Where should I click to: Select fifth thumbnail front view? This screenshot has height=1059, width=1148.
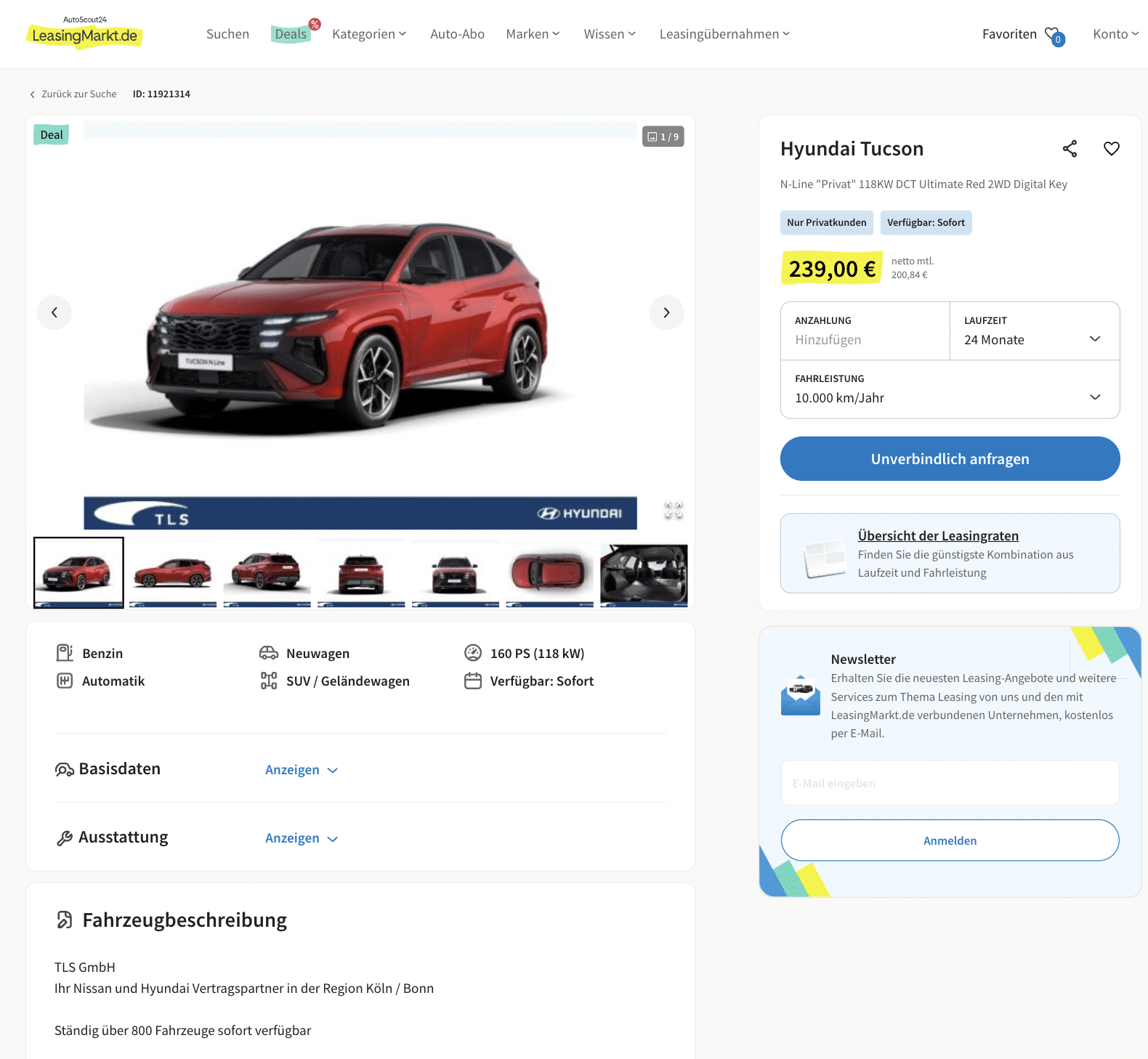456,572
